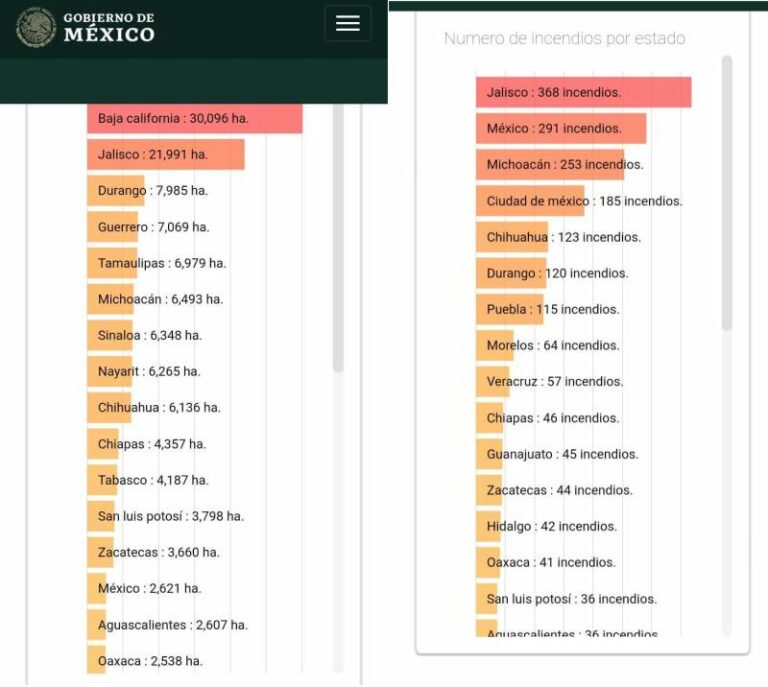This screenshot has width=768, height=687.
Task: Click the Zacatecas 3,660 ha bar
Action: (x=102, y=552)
